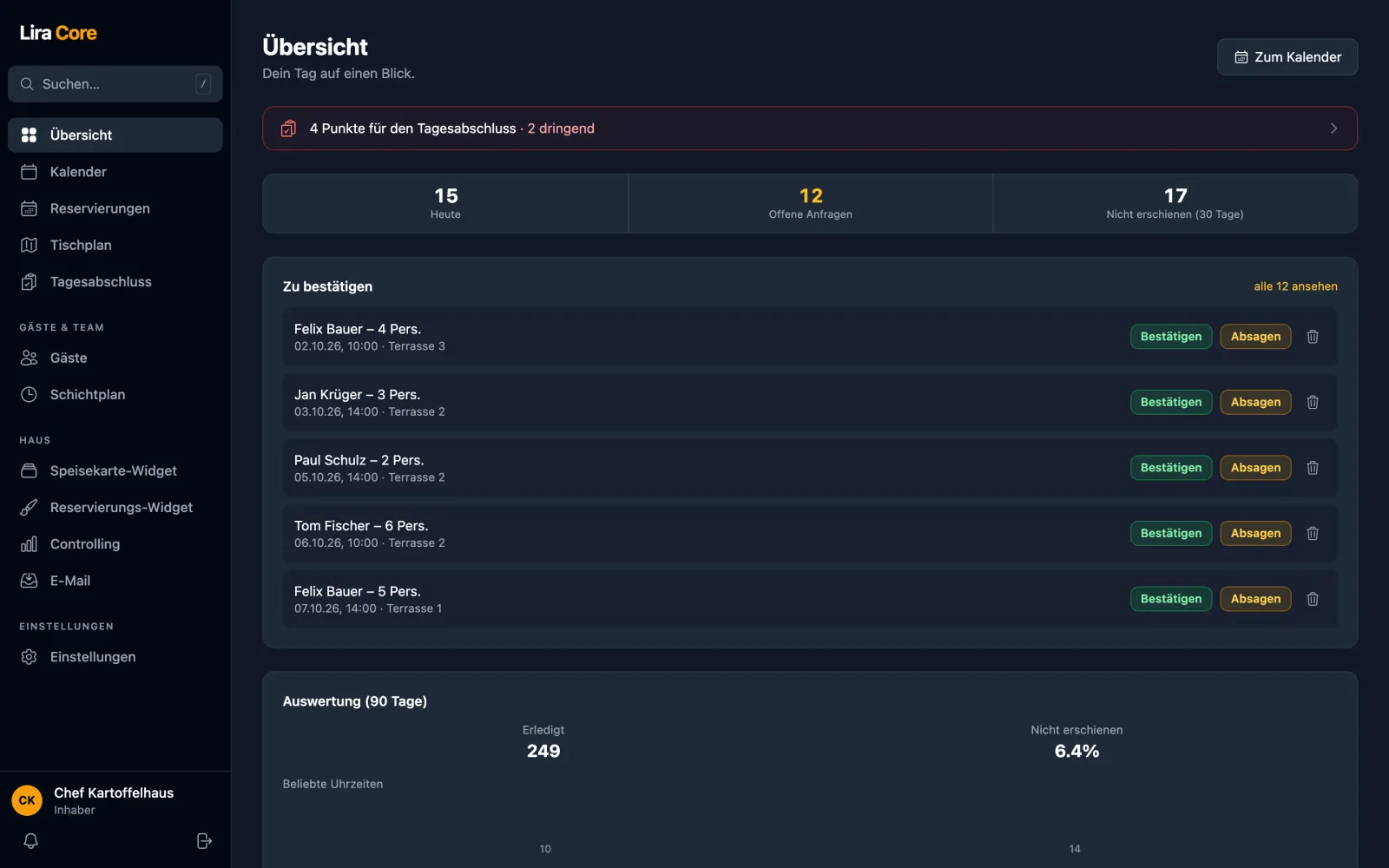Click the Lira Core logo
This screenshot has width=1389, height=868.
(x=58, y=33)
